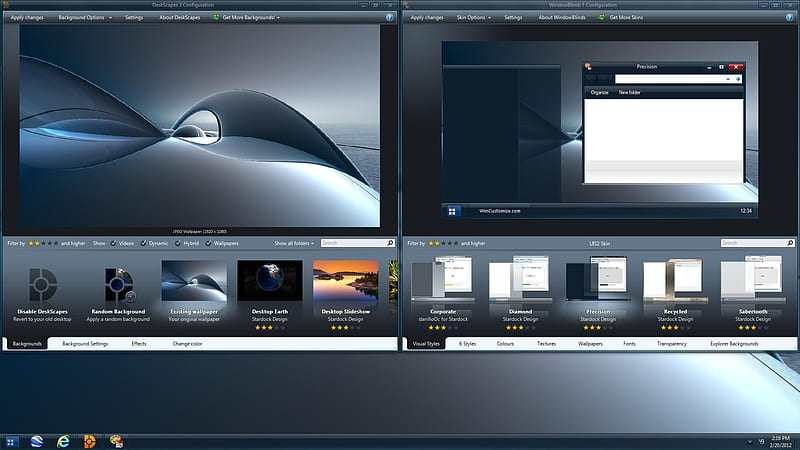The height and width of the screenshot is (450, 800).
Task: Open Settings in WindowBlinds menu bar
Action: click(513, 17)
